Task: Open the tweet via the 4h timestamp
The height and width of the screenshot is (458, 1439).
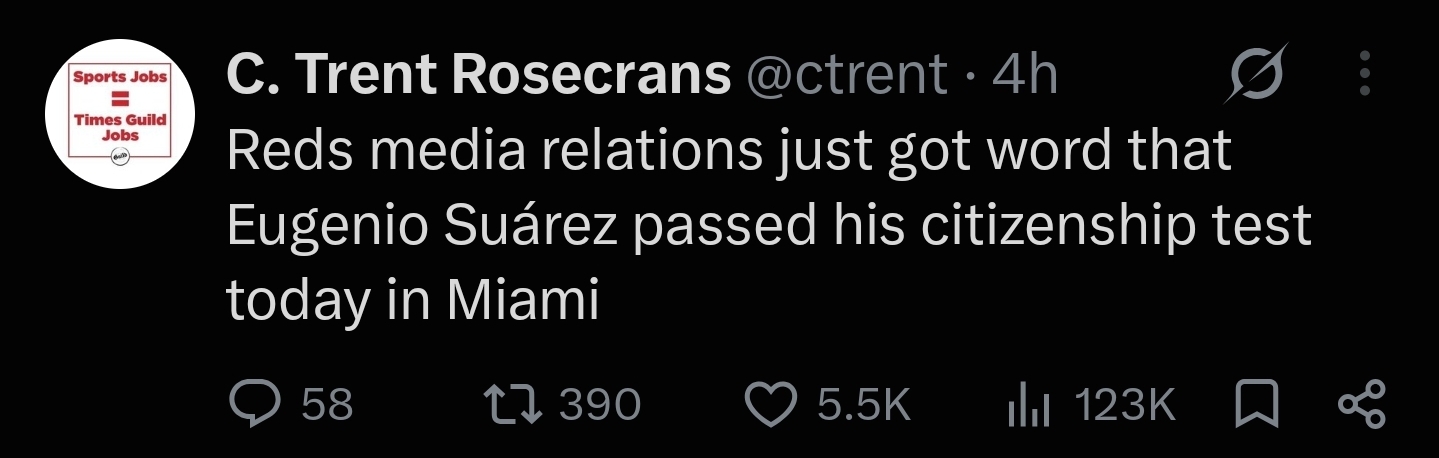Action: point(1025,74)
